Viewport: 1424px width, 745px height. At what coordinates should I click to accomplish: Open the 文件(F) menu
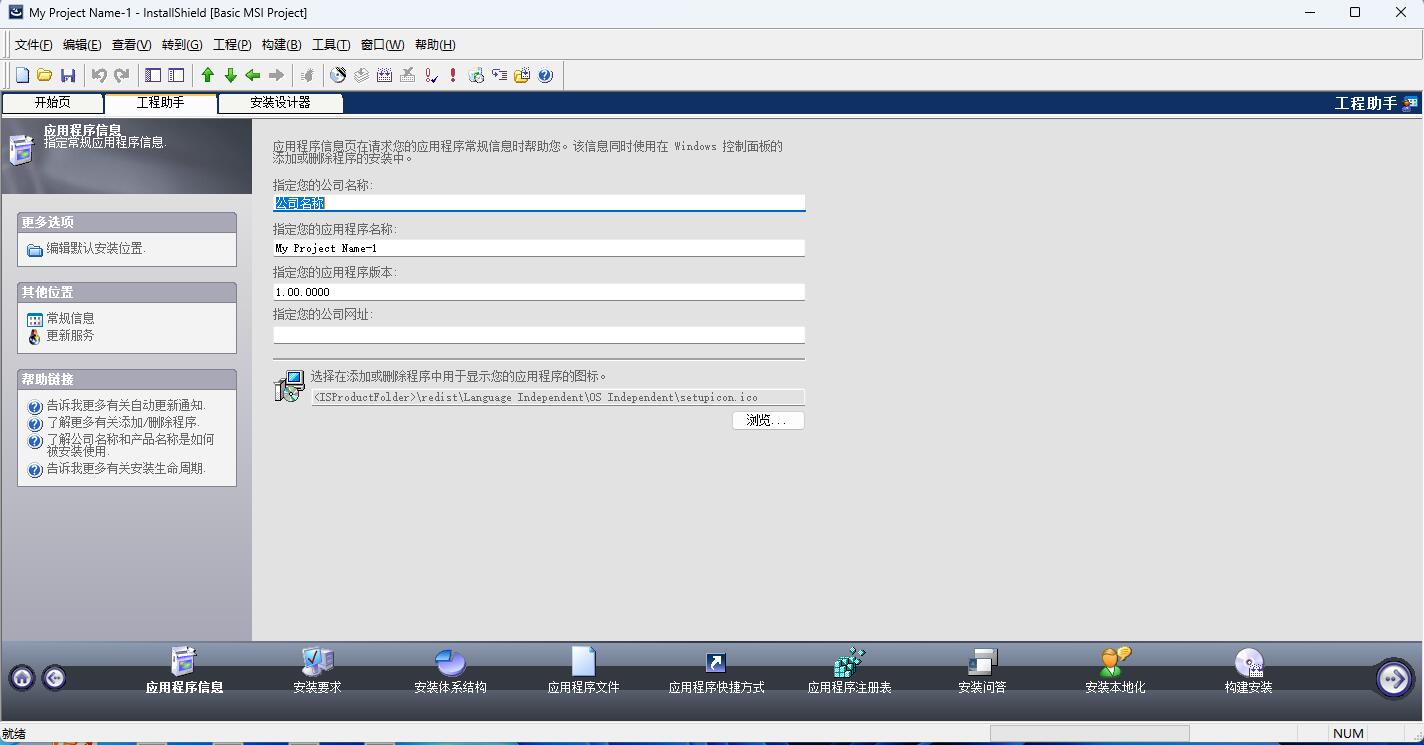(x=33, y=45)
